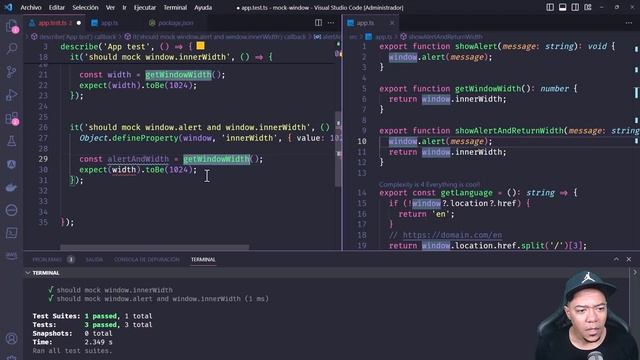Open the Ver menu
The height and width of the screenshot is (360, 640).
tap(110, 7)
